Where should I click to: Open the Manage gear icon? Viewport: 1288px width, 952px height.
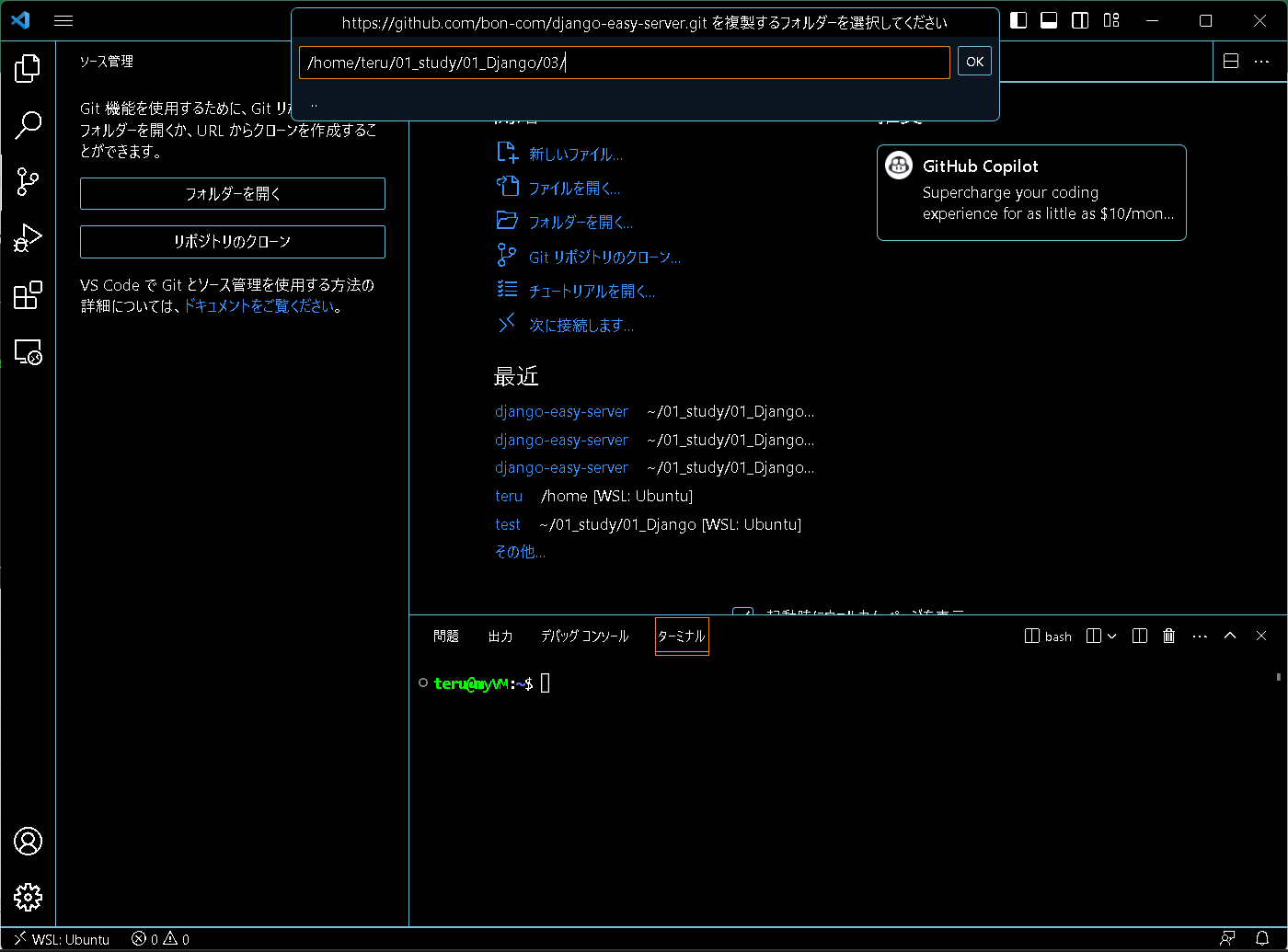click(x=28, y=897)
